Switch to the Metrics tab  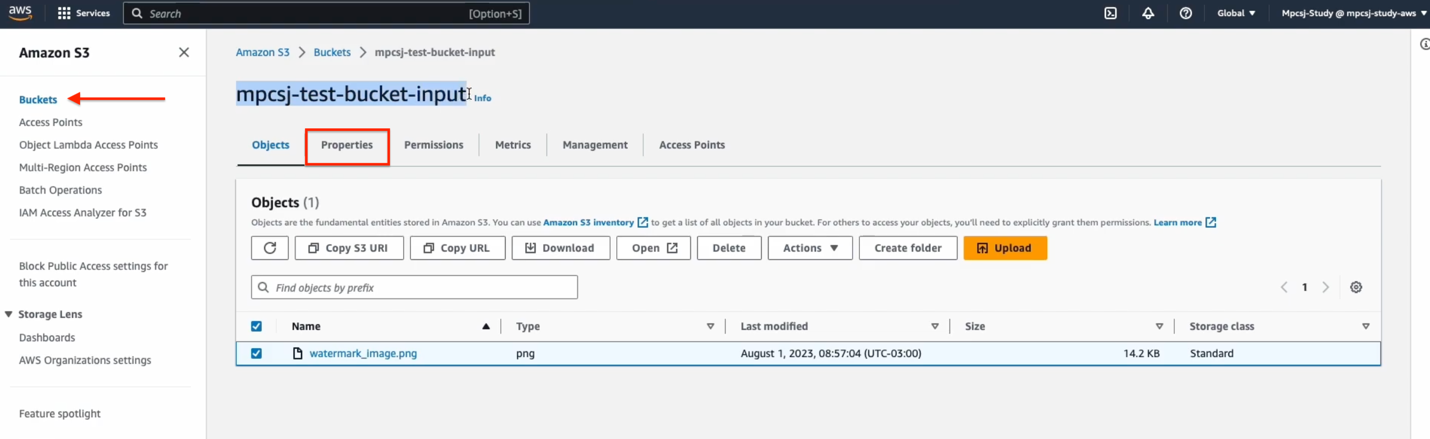[513, 145]
